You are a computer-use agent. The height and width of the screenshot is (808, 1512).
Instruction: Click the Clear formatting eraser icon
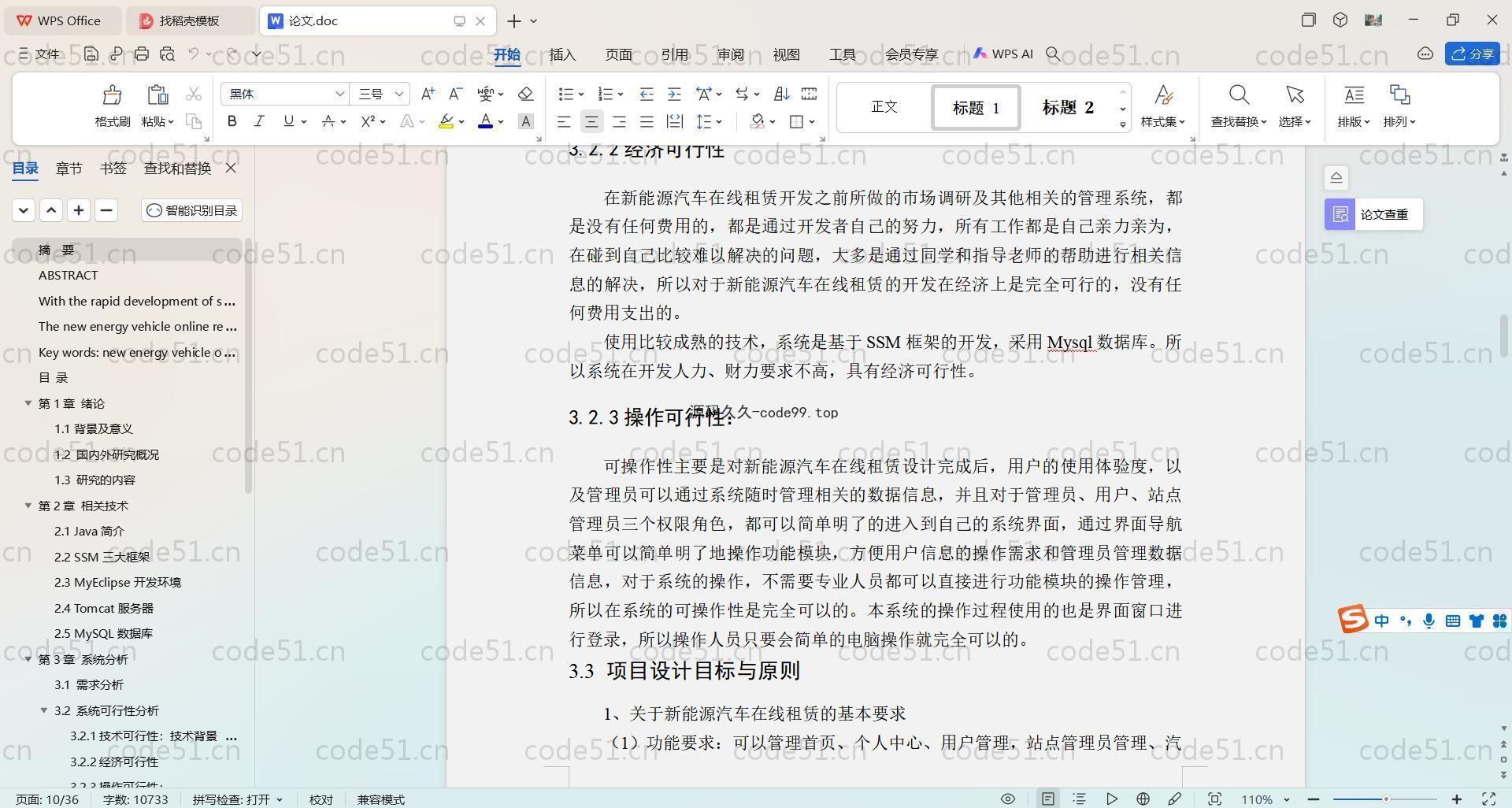coord(525,94)
